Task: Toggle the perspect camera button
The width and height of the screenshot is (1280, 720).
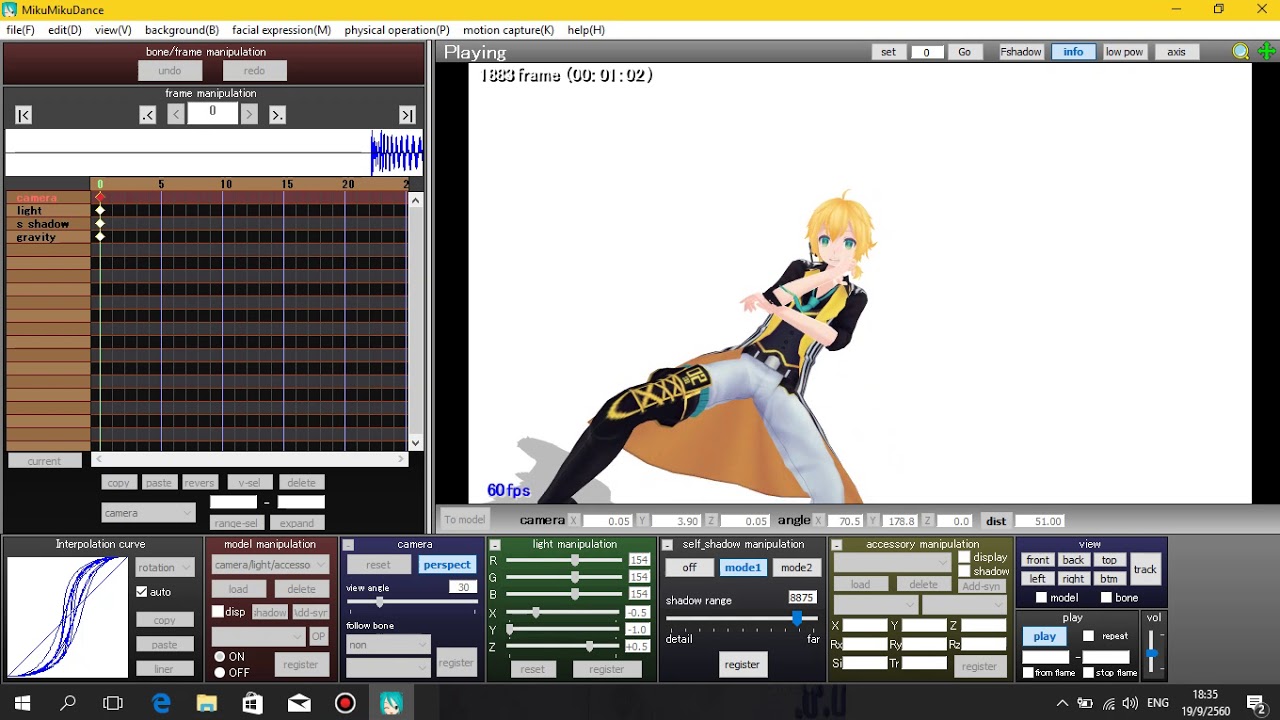Action: (x=446, y=565)
